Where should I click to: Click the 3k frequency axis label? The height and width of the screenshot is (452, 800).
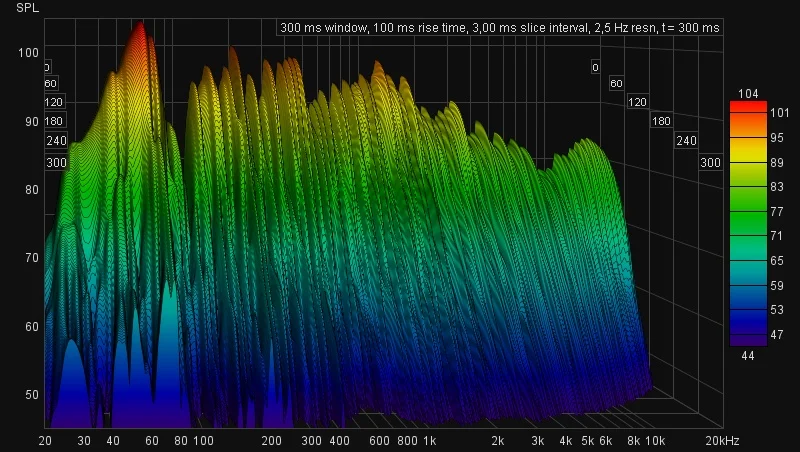click(x=537, y=440)
